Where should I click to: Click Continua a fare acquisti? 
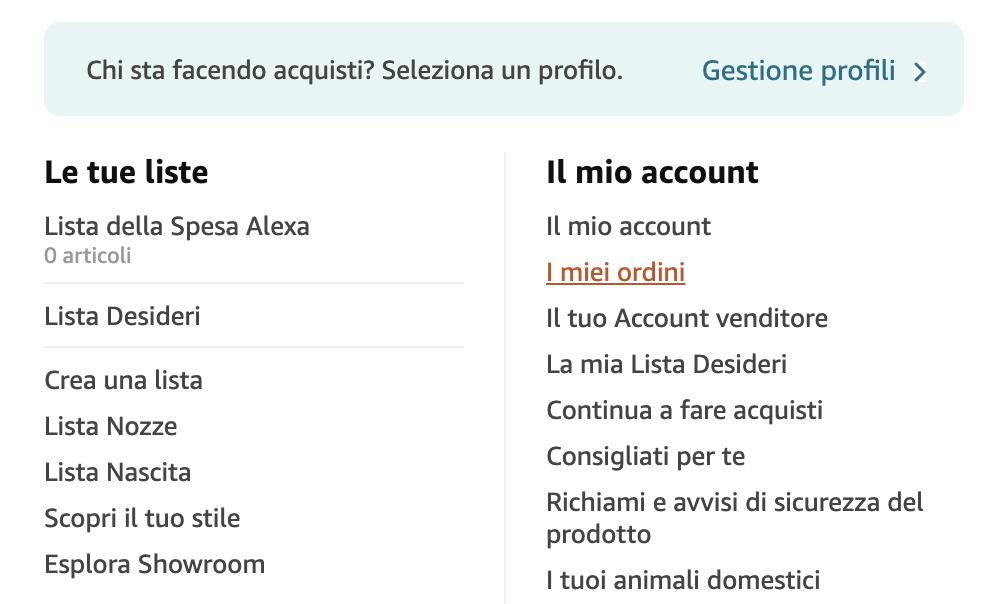pos(684,411)
